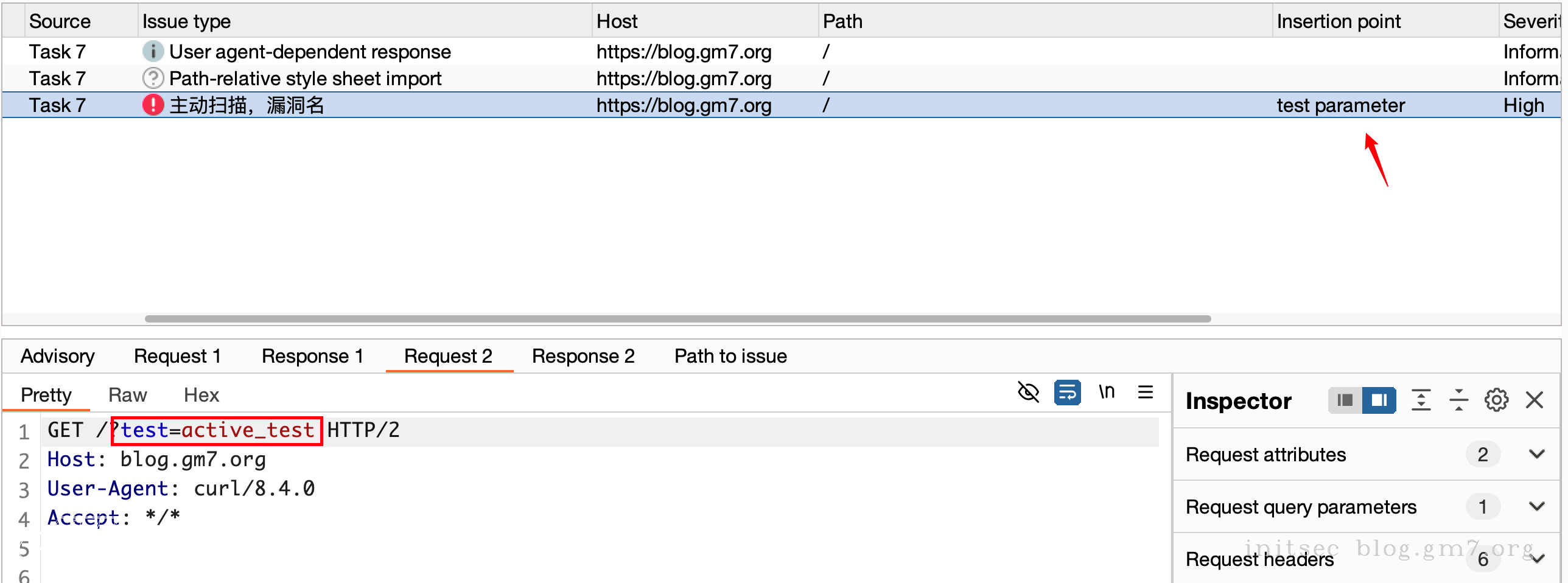Switch to Response 2 tab
1568x583 pixels.
tap(583, 356)
